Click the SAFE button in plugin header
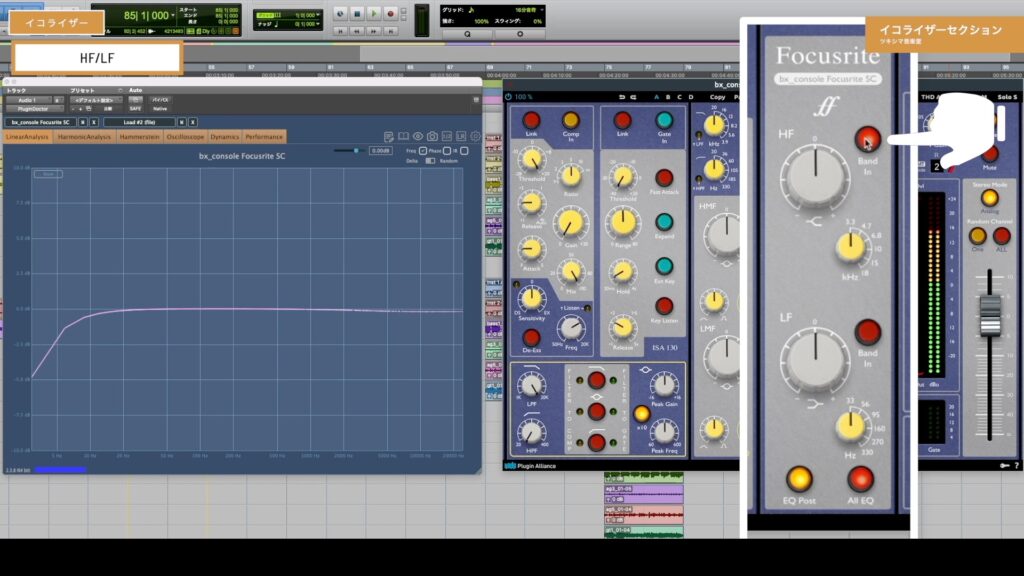 (135, 109)
